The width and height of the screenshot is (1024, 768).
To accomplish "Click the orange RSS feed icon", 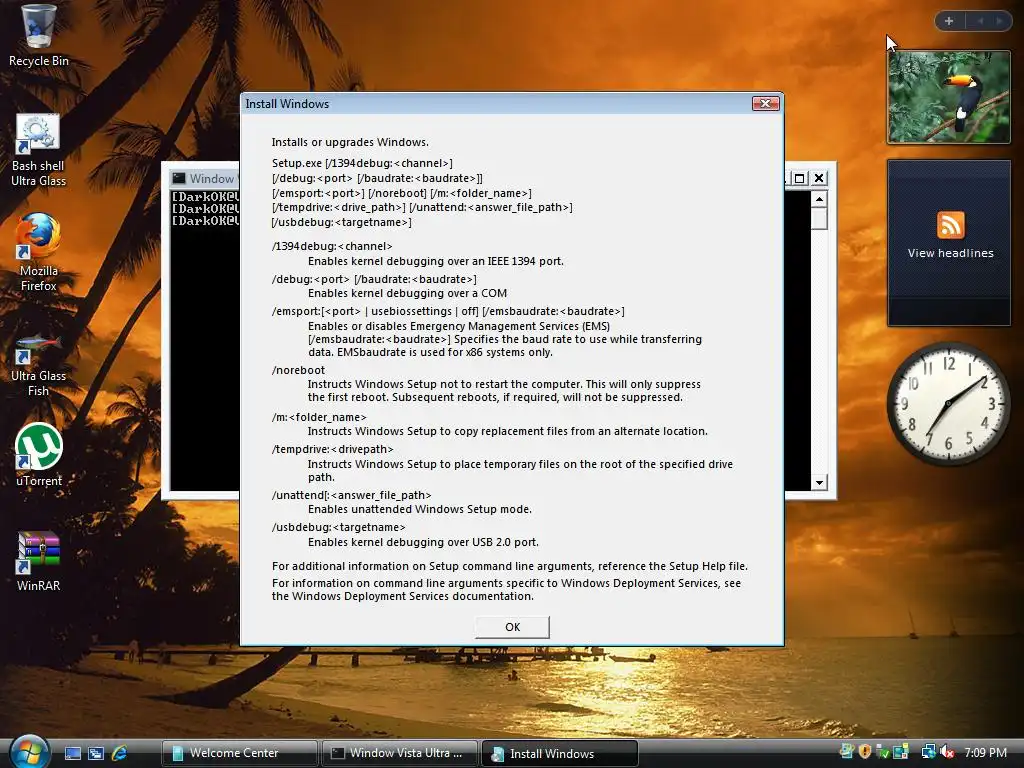I will tap(950, 225).
